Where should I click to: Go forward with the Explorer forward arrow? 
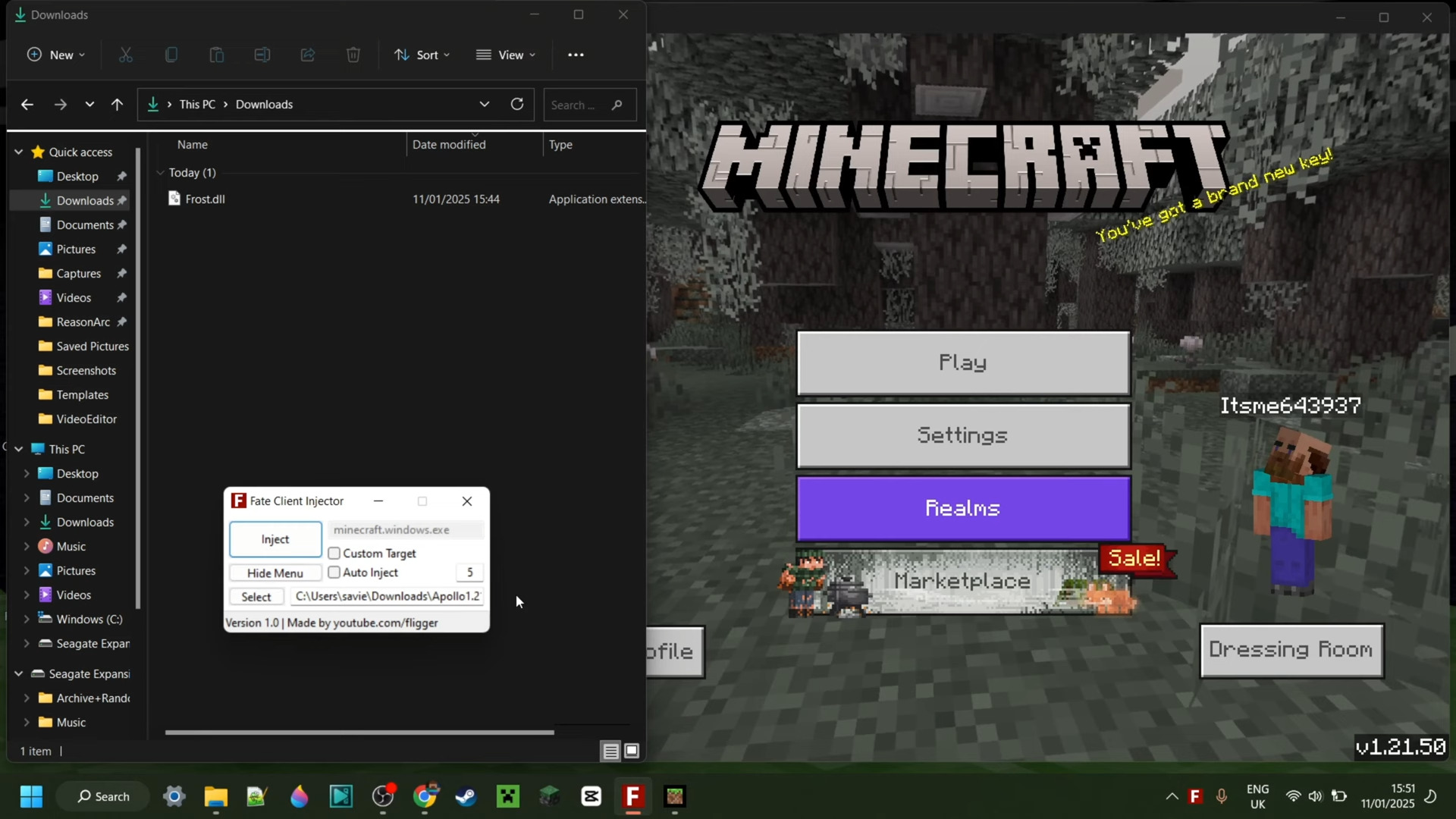61,105
